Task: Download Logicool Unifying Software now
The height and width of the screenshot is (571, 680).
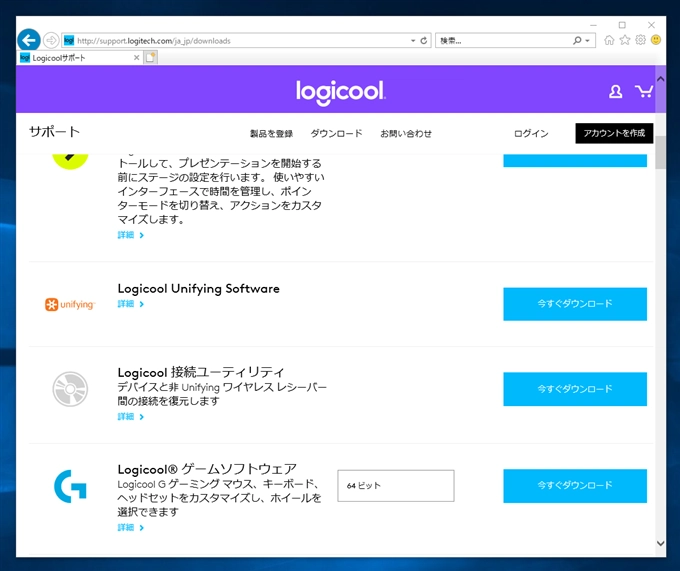Action: (575, 304)
